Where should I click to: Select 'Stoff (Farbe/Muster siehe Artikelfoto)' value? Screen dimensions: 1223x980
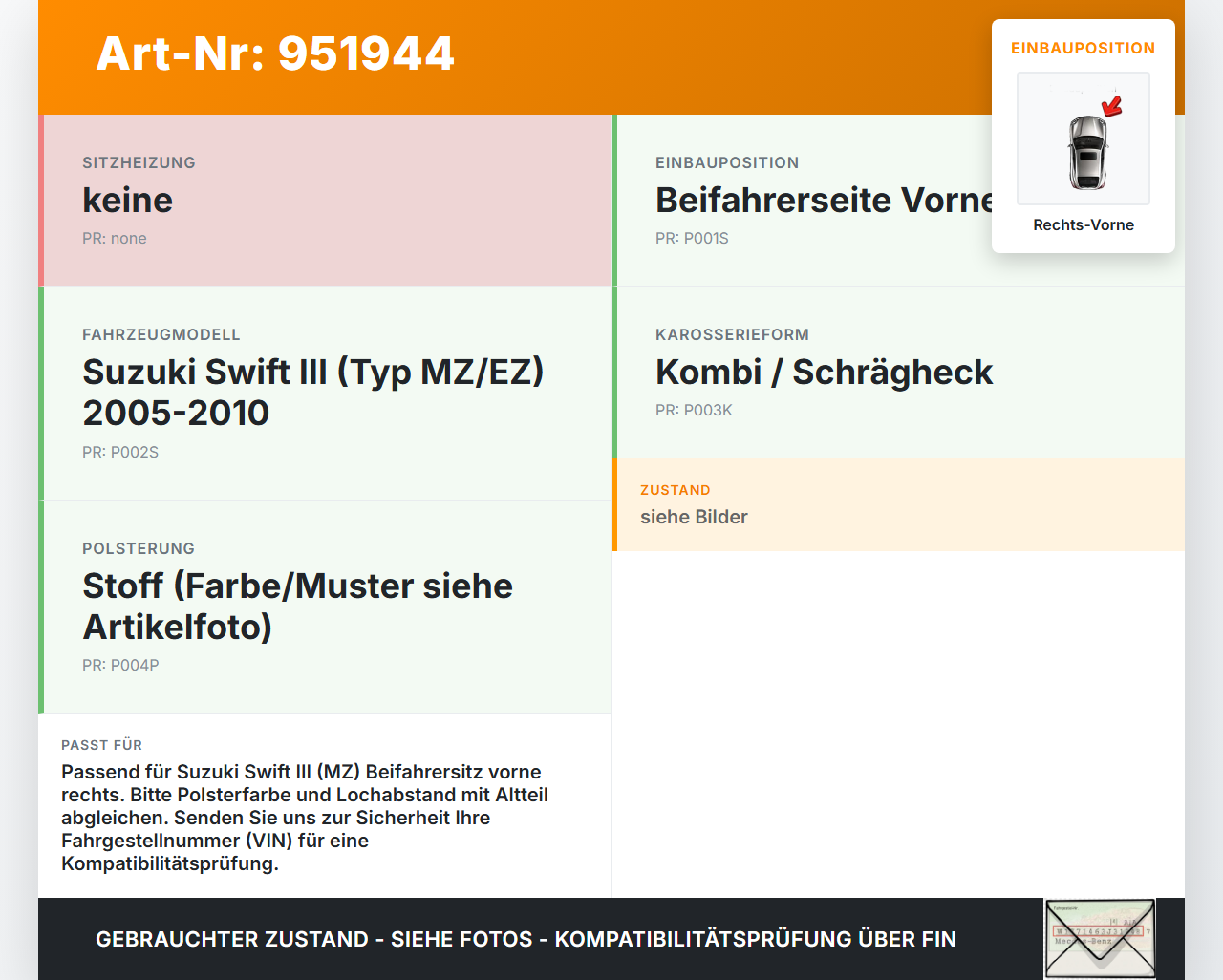298,606
